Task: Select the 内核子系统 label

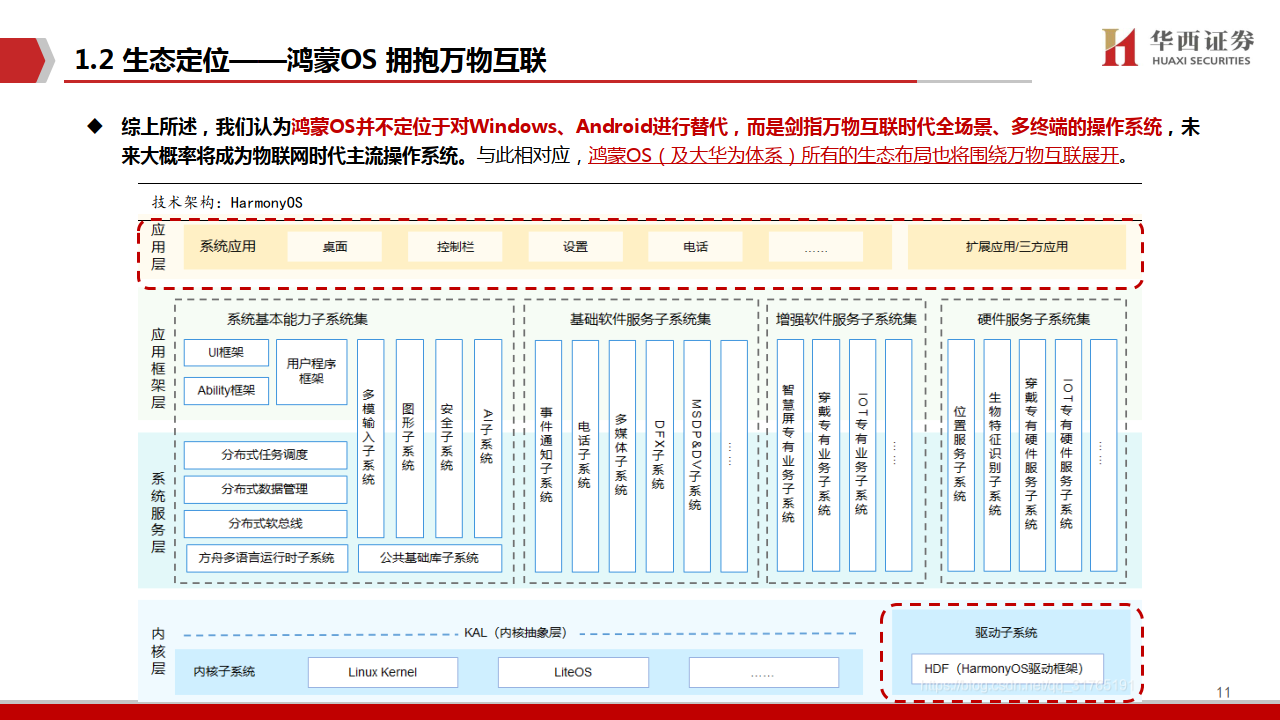Action: coord(224,672)
